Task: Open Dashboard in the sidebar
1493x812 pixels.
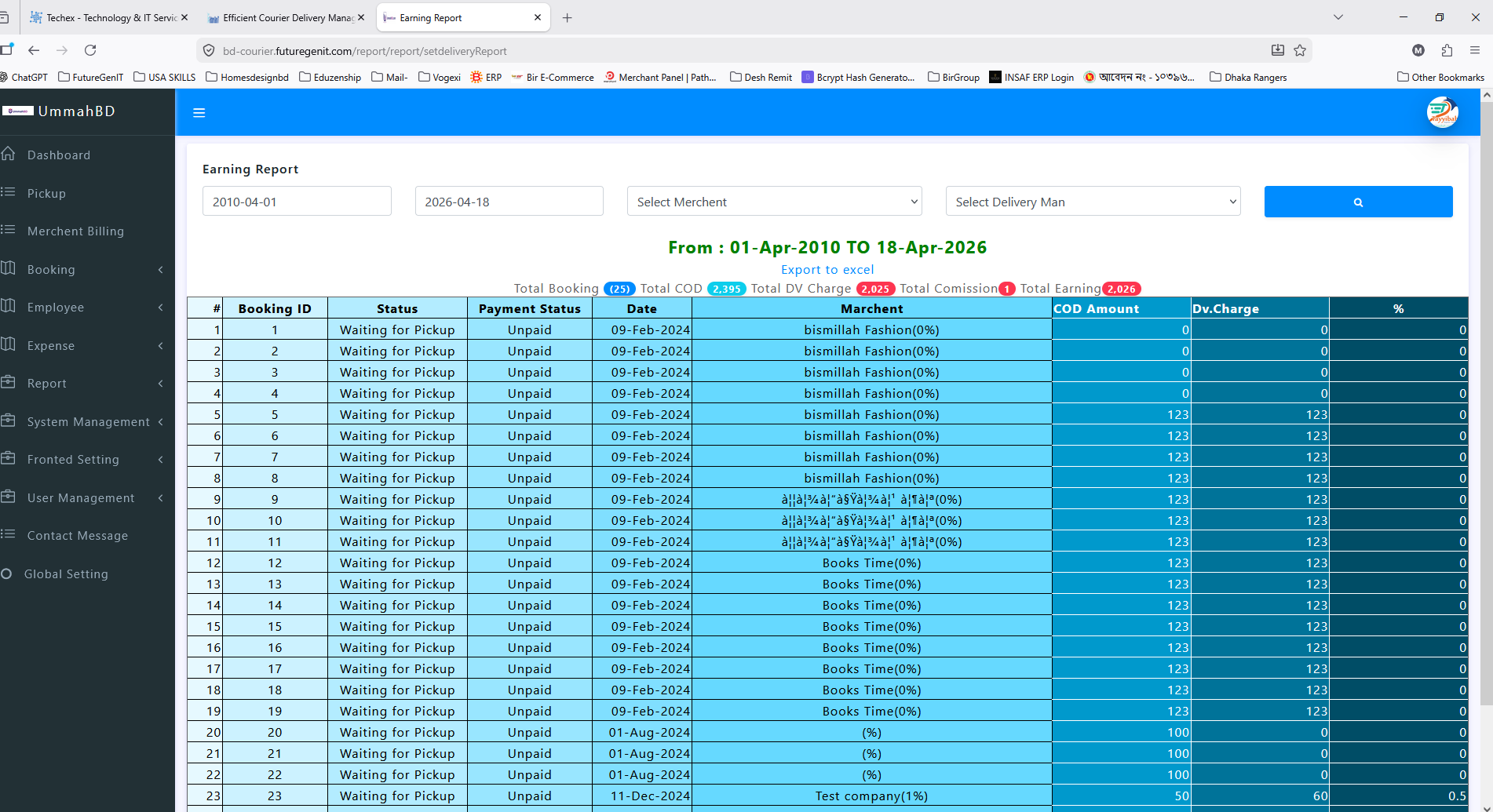Action: 59,155
